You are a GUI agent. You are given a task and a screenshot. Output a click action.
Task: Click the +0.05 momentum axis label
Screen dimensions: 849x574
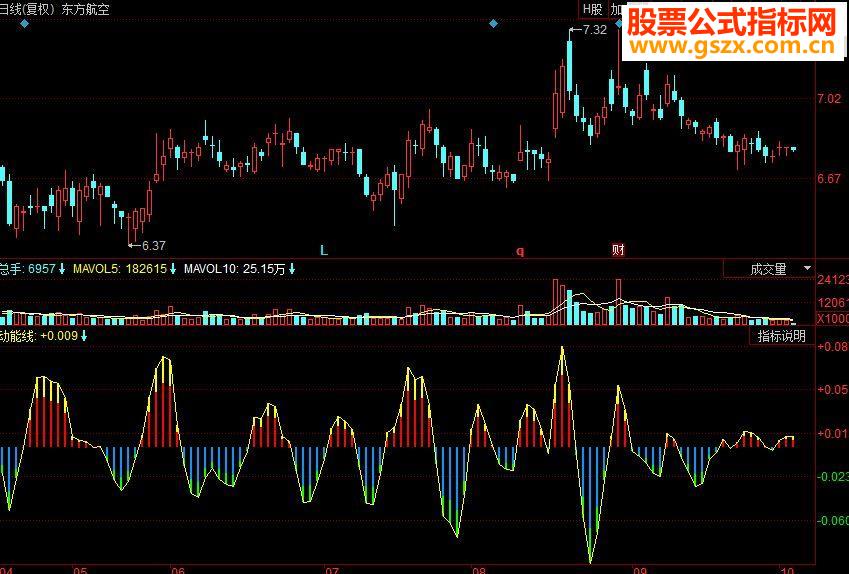833,389
